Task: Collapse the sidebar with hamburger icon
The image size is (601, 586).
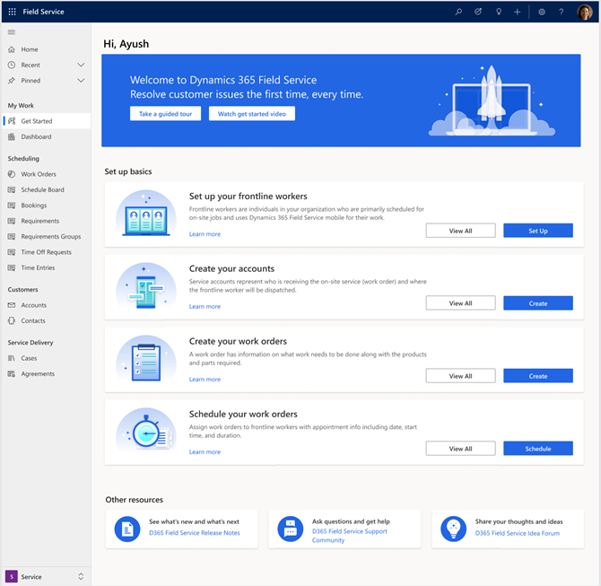Action: (11, 32)
